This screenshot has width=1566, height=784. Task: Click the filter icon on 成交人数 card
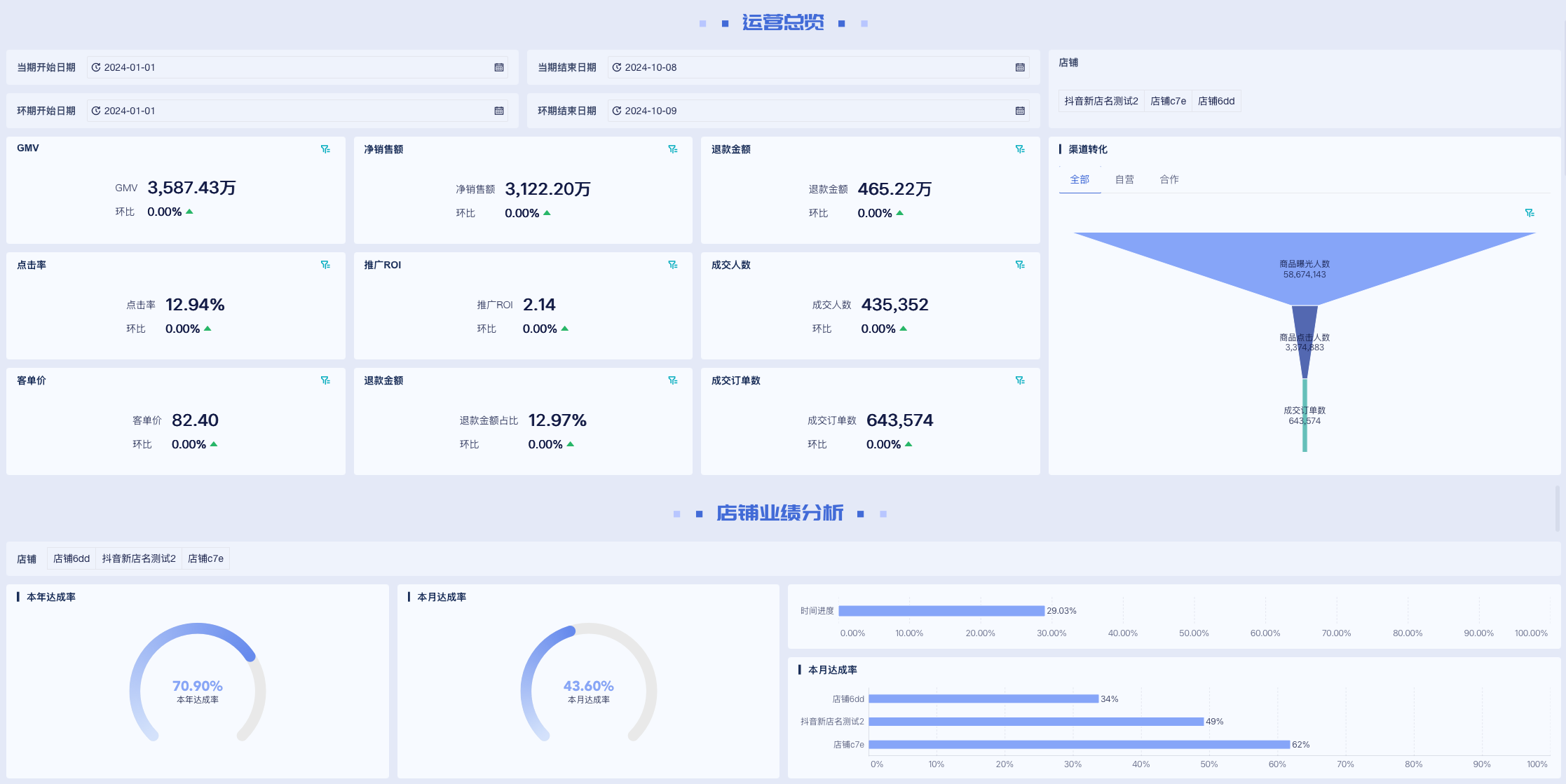[1020, 265]
